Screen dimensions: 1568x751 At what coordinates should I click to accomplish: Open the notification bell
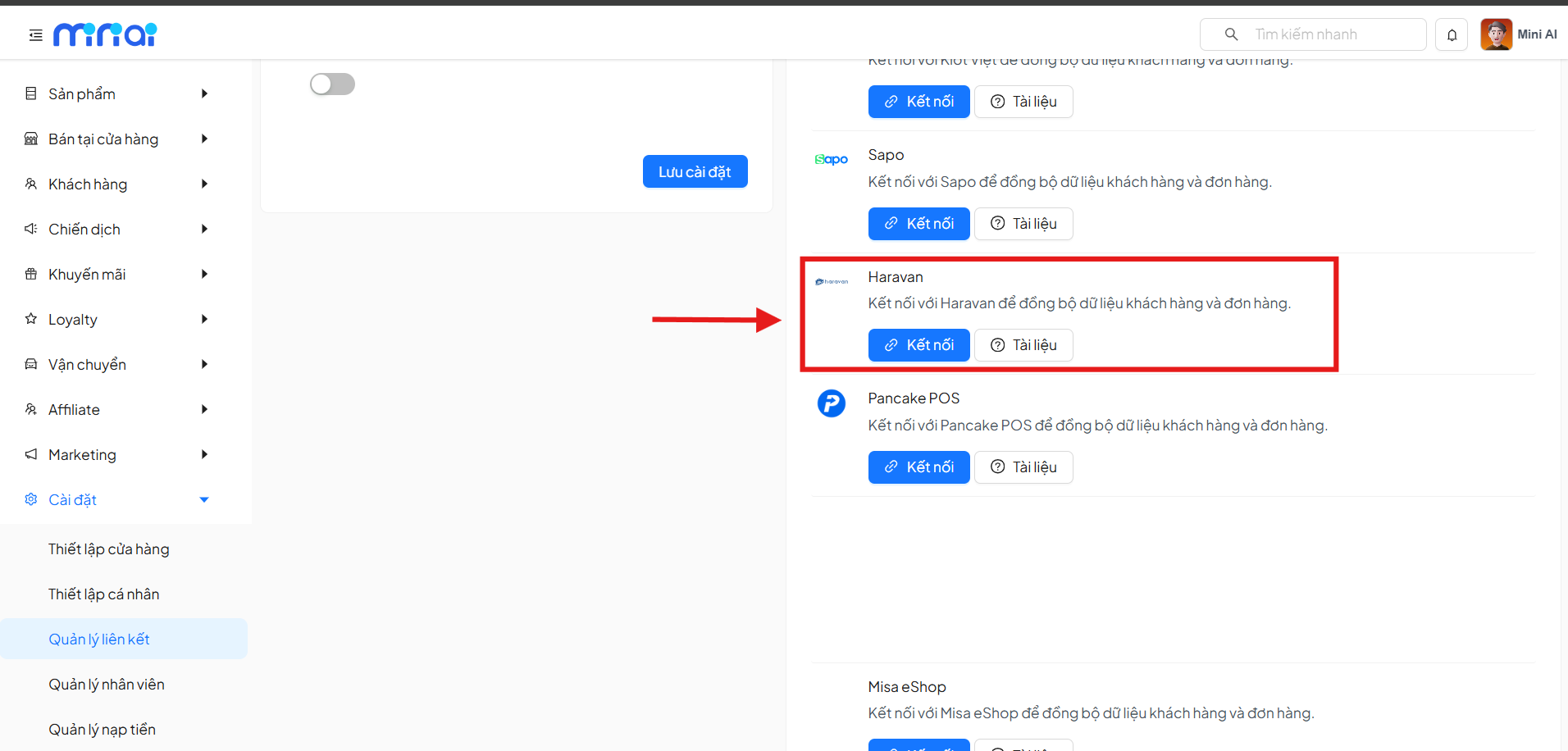[x=1452, y=34]
